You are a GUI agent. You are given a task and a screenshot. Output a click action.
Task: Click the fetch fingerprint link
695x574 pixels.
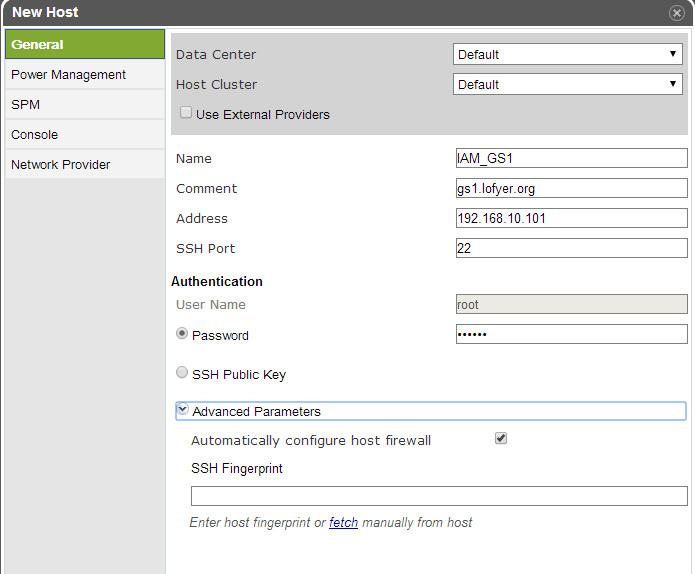tap(343, 523)
